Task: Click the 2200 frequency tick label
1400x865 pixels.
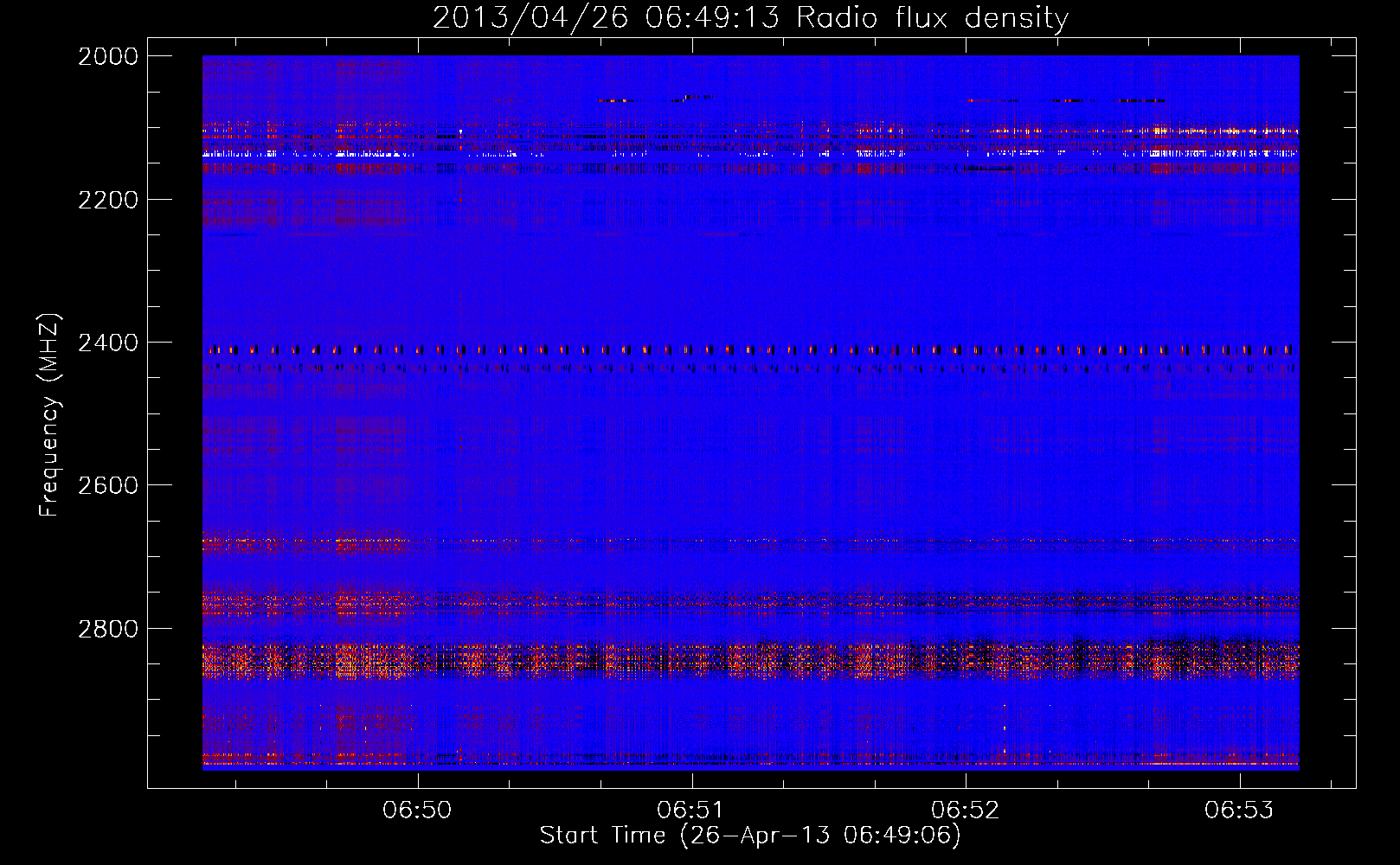Action: [108, 200]
